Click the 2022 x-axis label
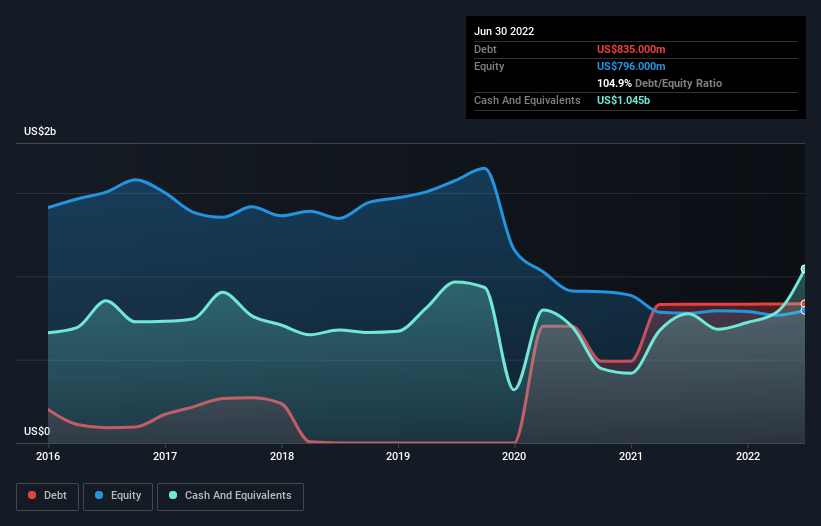 pyautogui.click(x=748, y=456)
